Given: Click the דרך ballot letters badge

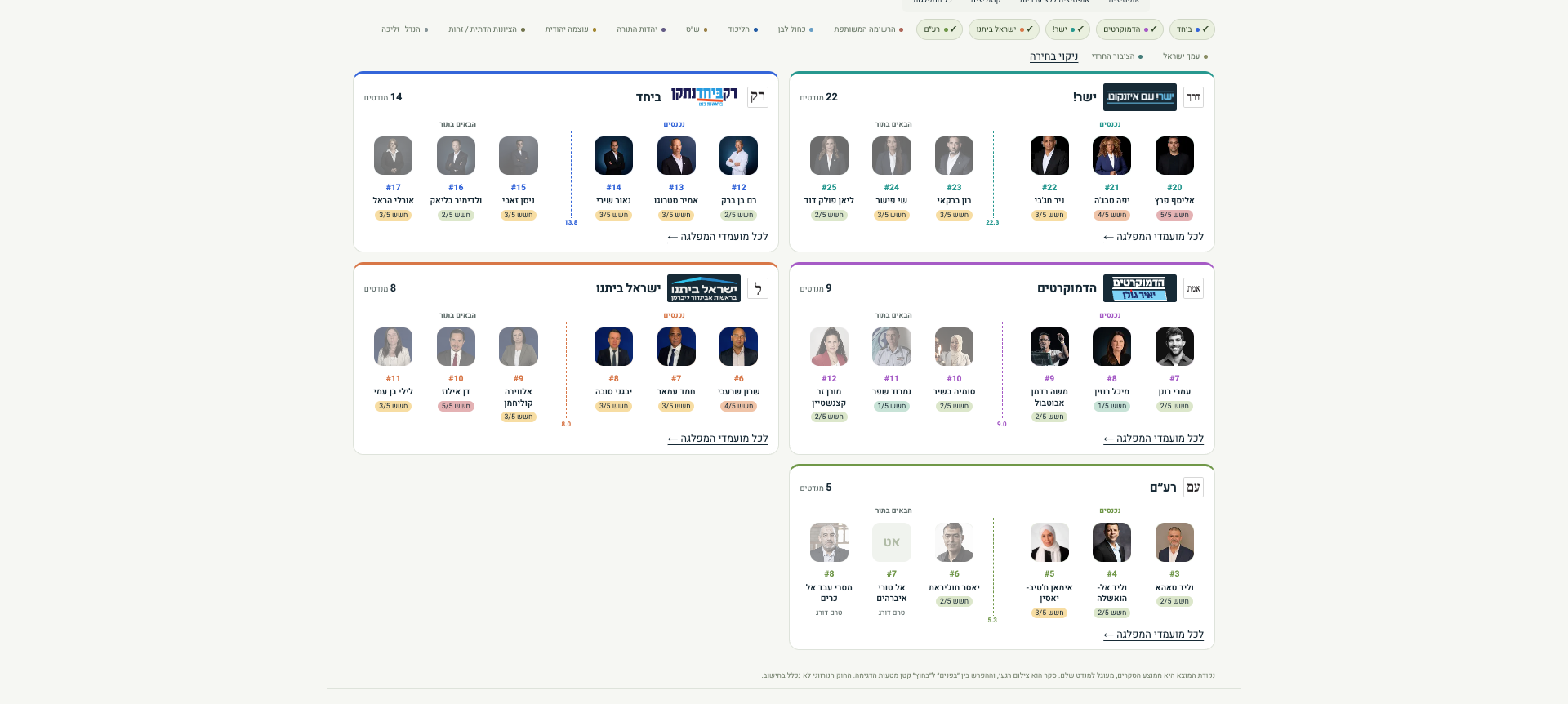Looking at the screenshot, I should [1193, 97].
